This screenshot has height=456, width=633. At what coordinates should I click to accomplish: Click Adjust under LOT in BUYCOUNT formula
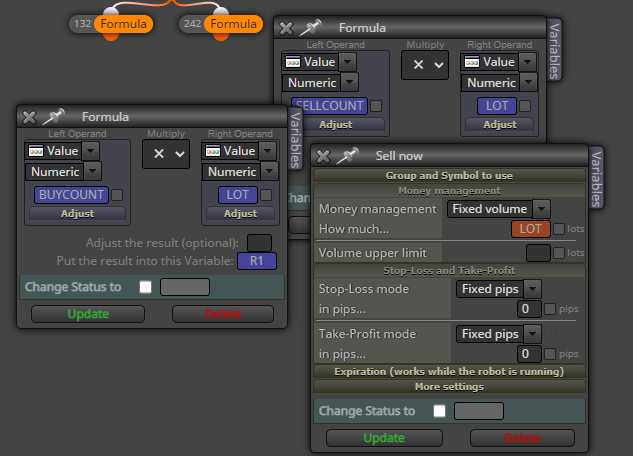point(241,213)
